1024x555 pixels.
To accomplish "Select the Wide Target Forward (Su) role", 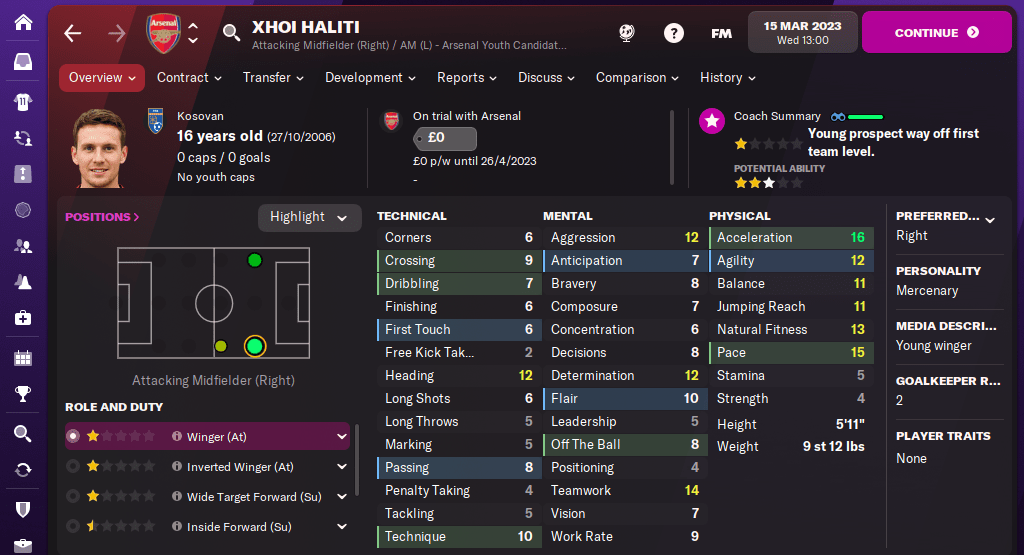I will point(241,497).
